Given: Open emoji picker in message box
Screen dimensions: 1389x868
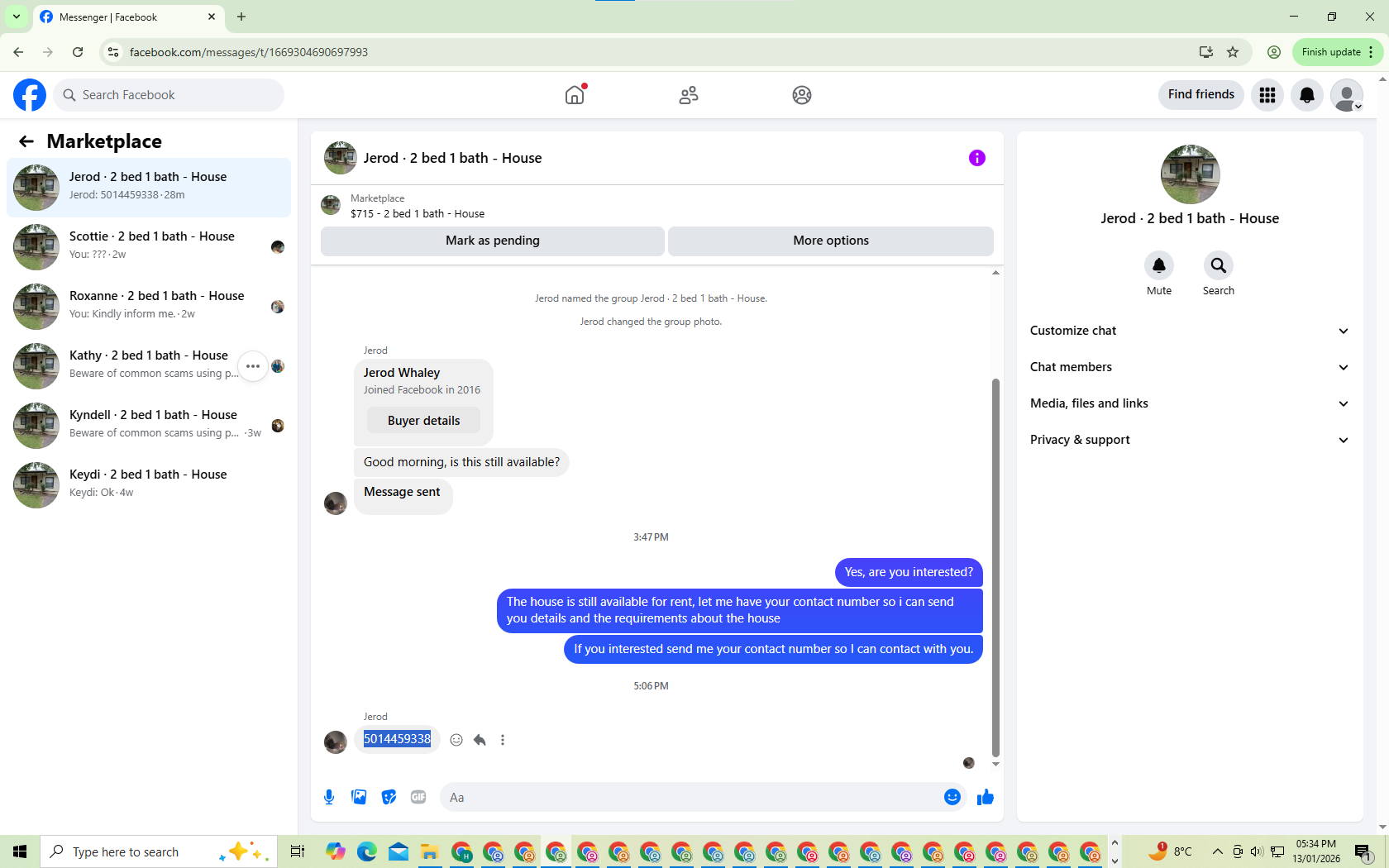Looking at the screenshot, I should point(952,797).
